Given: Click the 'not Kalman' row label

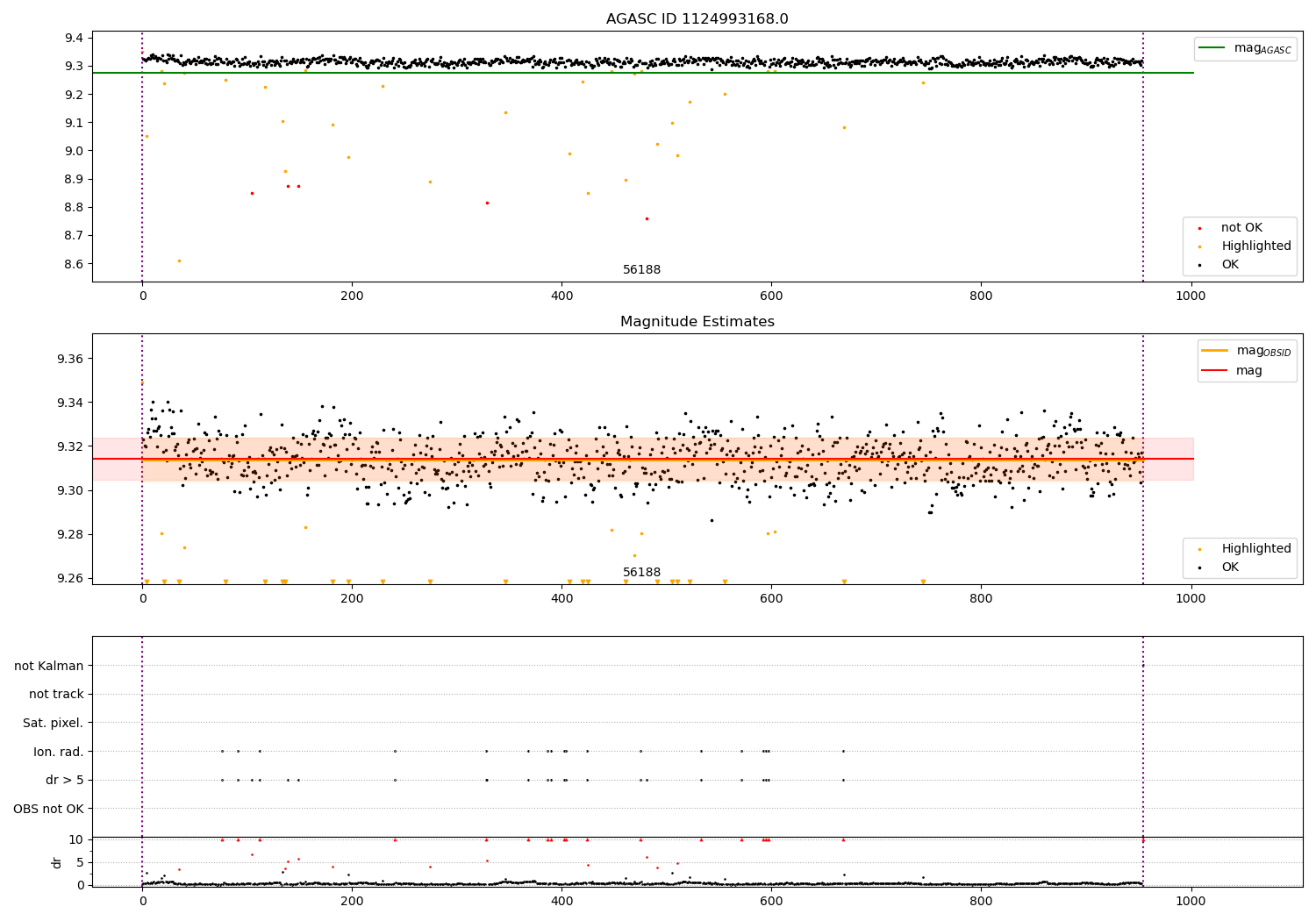Looking at the screenshot, I should click(49, 667).
